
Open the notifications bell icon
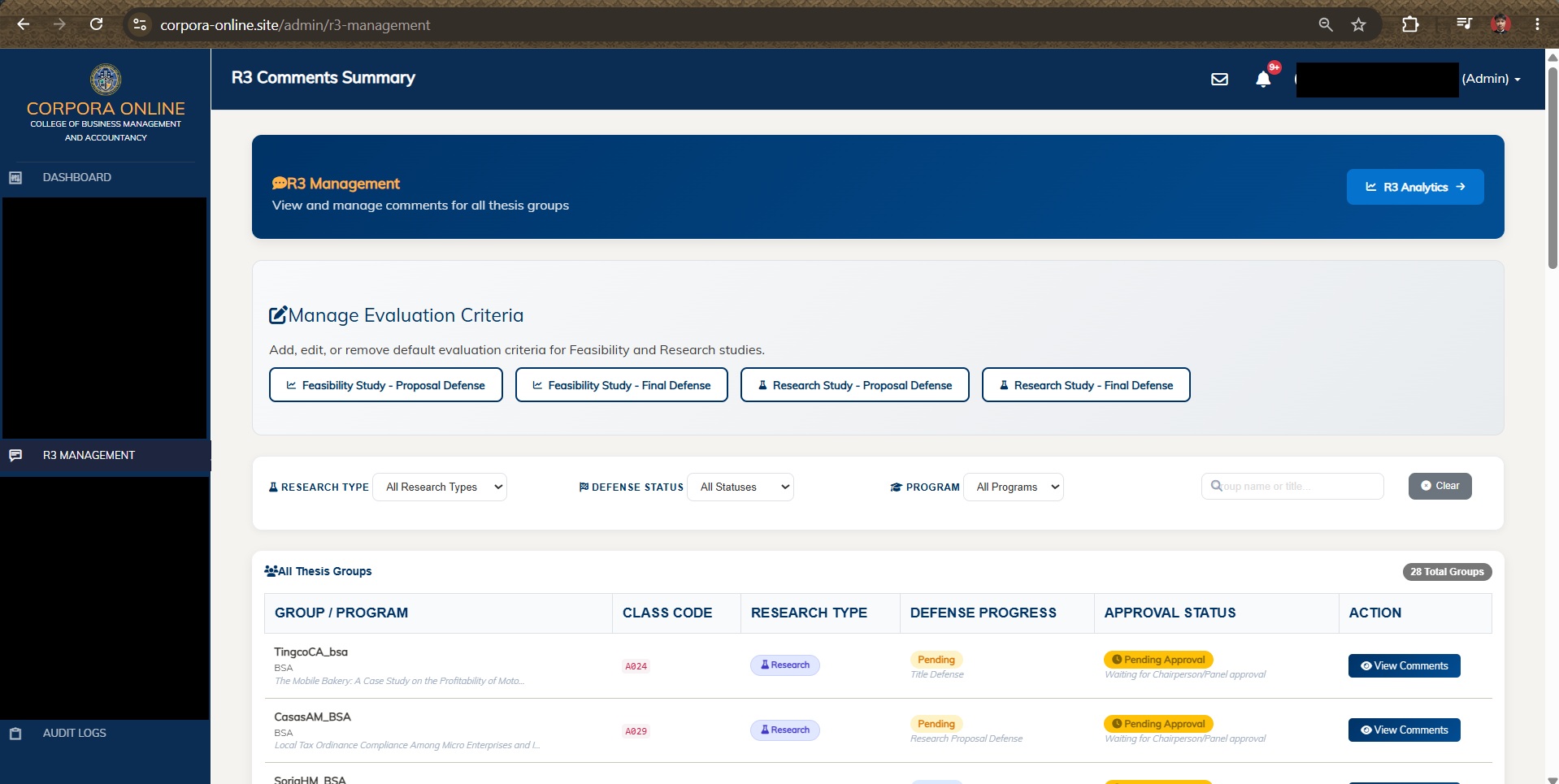pos(1263,79)
